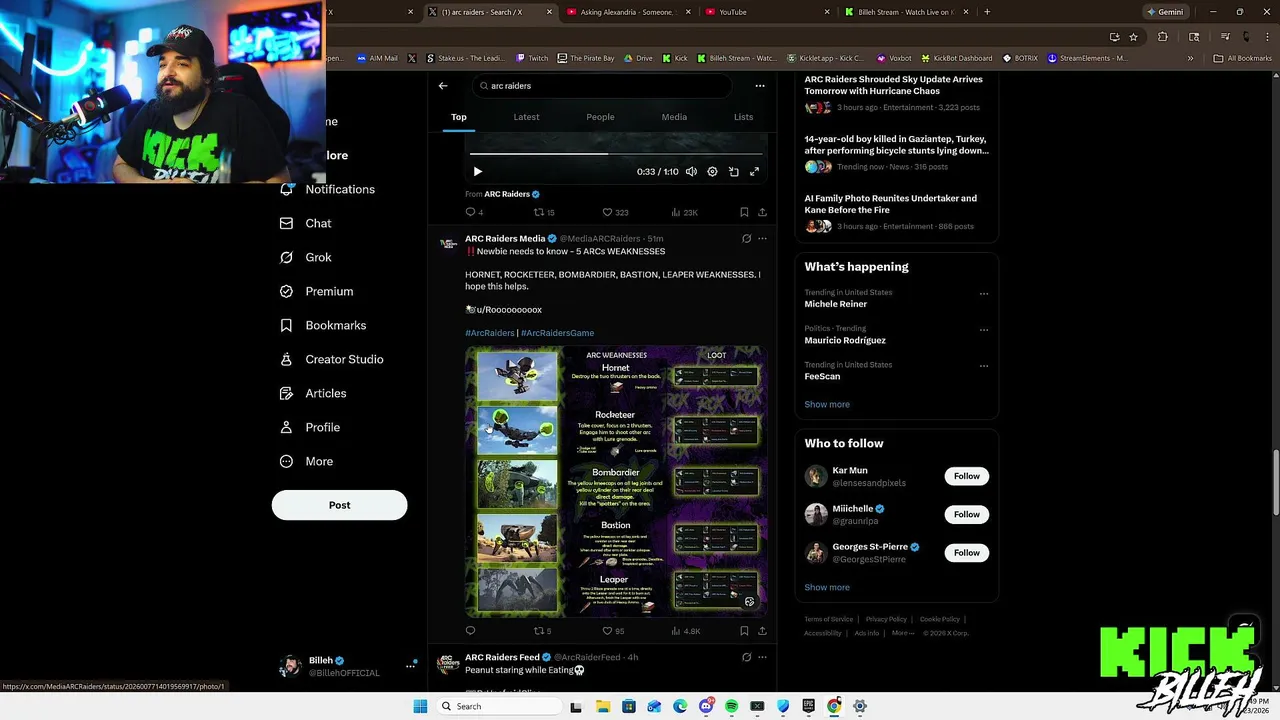Open Chat in the sidebar
Viewport: 1280px width, 720px height.
[306, 223]
